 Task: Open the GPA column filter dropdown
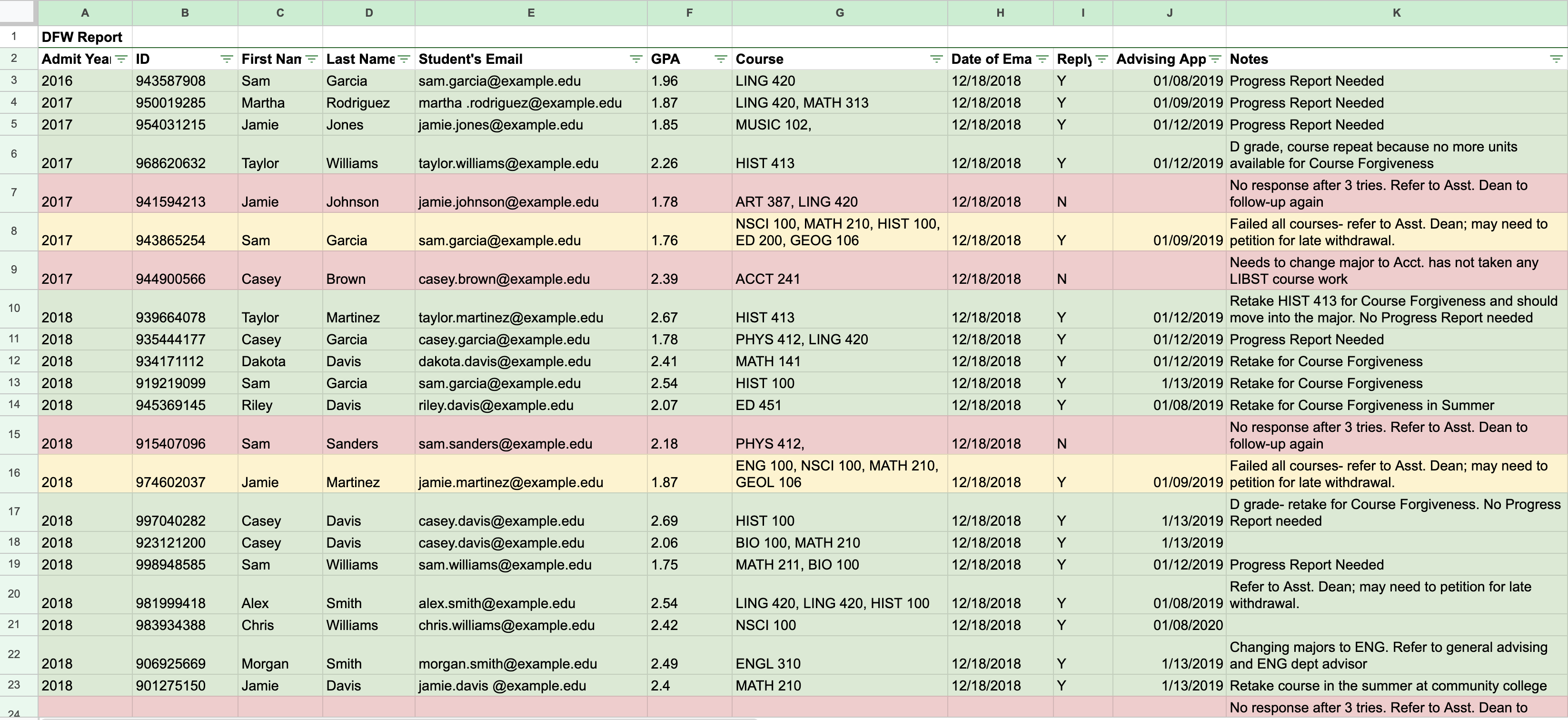(x=721, y=59)
